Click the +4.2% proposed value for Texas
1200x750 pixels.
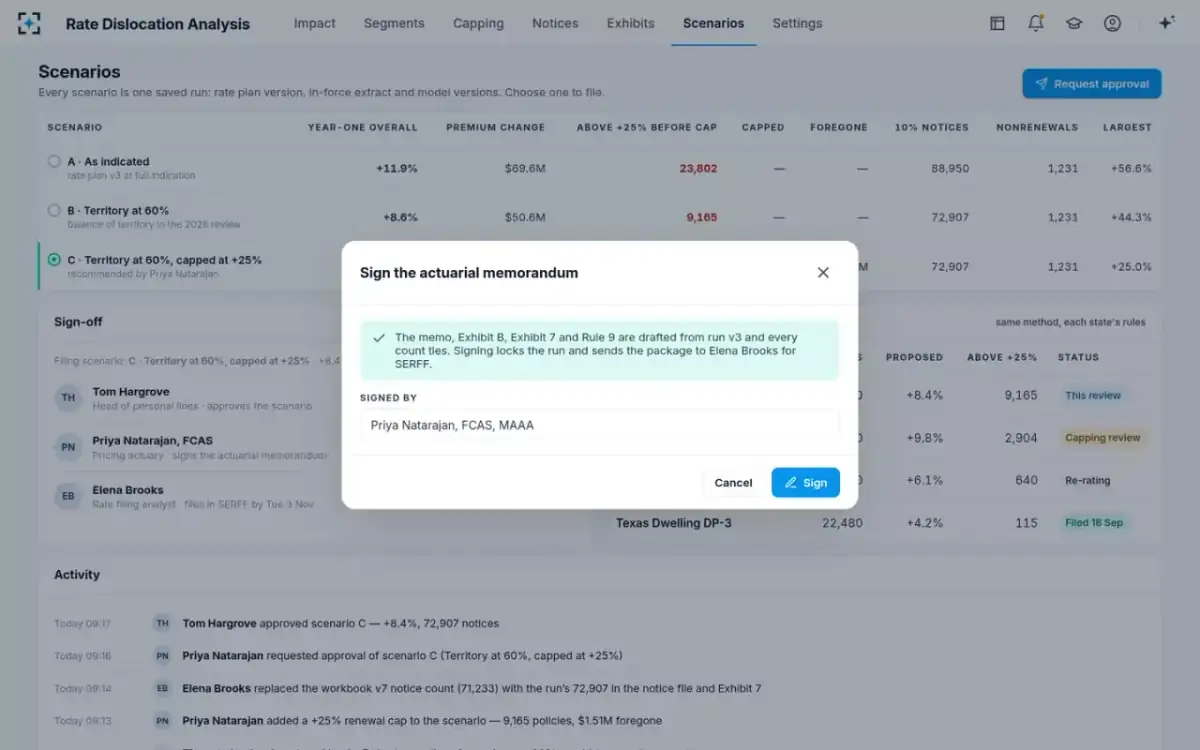point(925,523)
